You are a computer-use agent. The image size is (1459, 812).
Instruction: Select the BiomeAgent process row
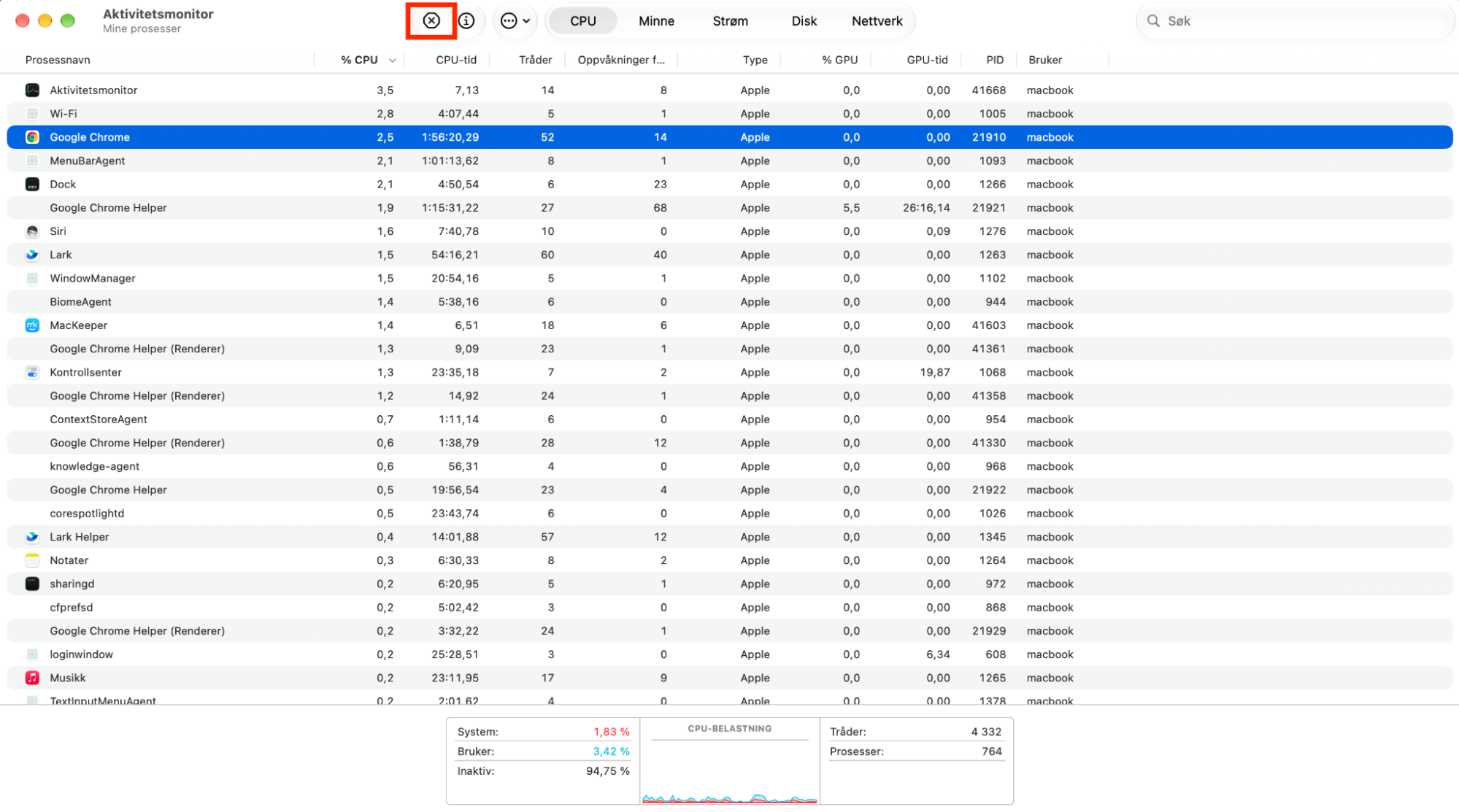click(x=730, y=301)
